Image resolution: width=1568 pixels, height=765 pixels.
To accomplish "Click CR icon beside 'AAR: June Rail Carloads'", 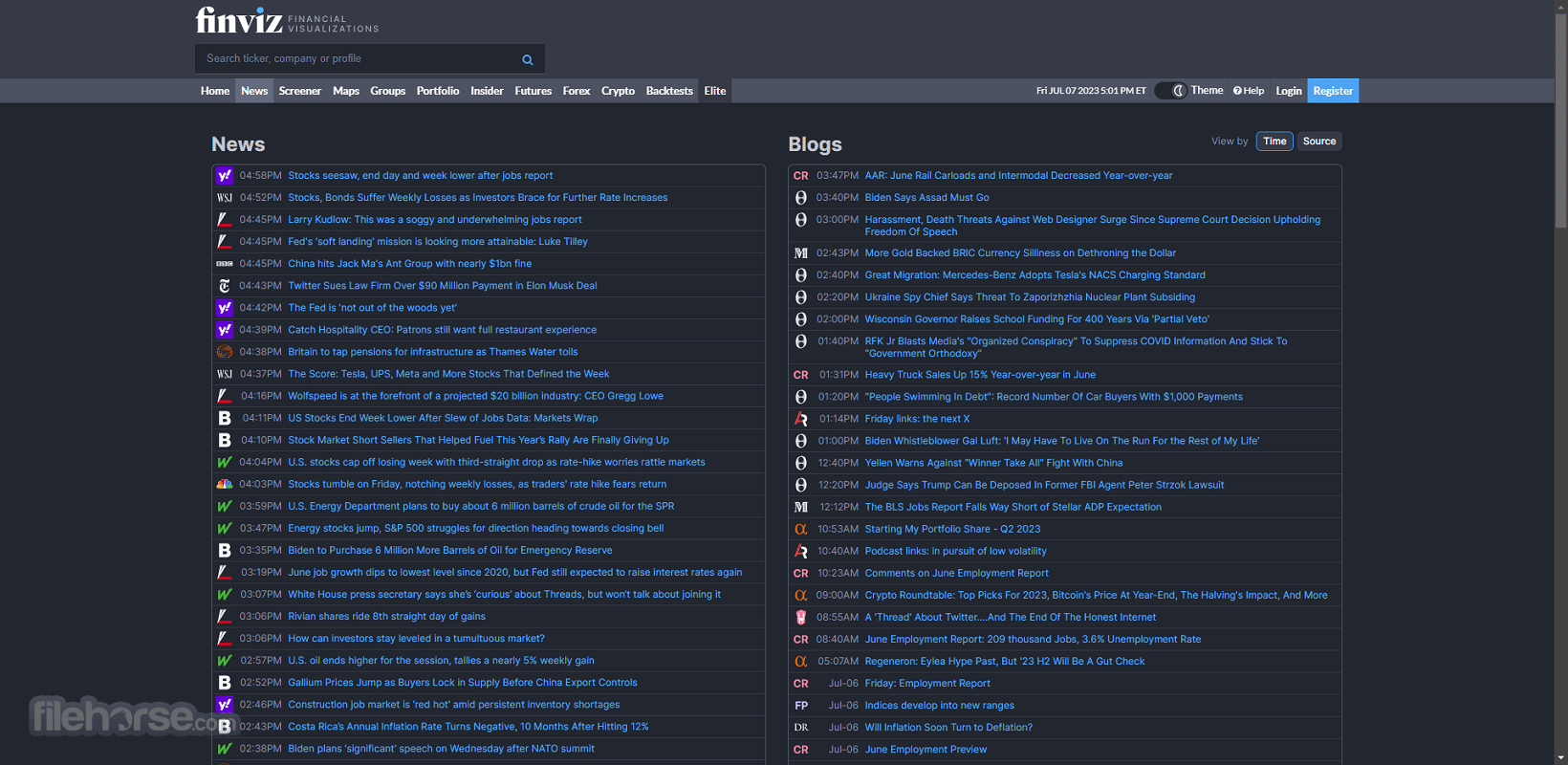I will click(x=801, y=176).
